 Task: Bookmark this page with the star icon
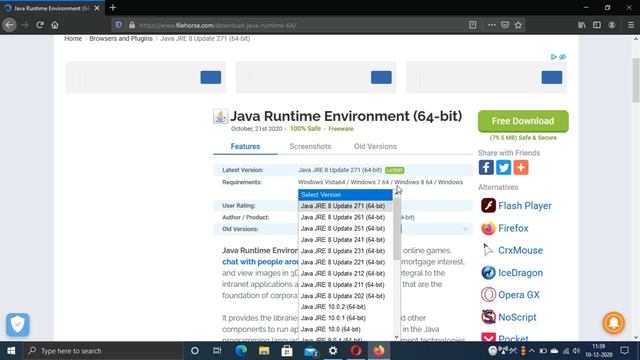pos(518,25)
